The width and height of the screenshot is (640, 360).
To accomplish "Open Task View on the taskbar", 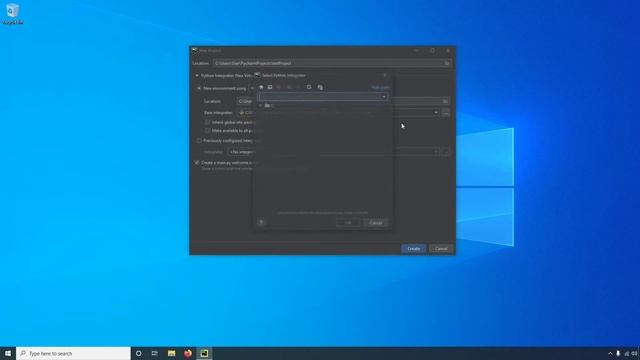I will [x=155, y=353].
